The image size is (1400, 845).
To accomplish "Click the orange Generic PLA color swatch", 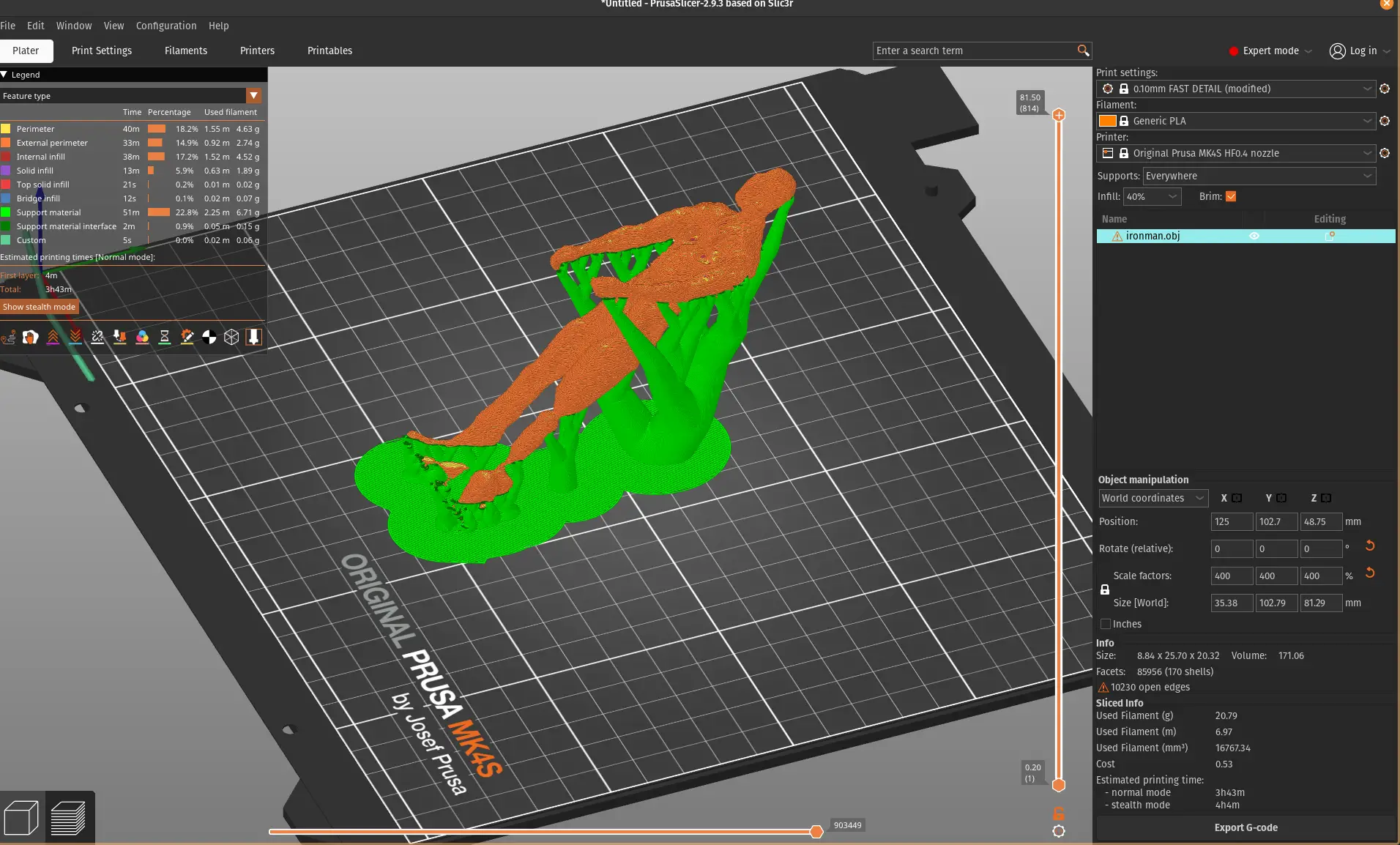I will (x=1107, y=121).
